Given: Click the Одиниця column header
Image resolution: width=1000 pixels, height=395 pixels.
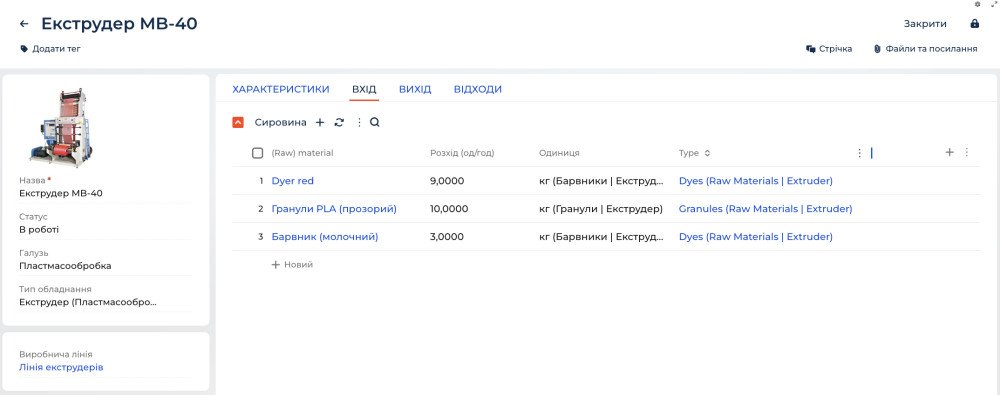Looking at the screenshot, I should coord(559,153).
